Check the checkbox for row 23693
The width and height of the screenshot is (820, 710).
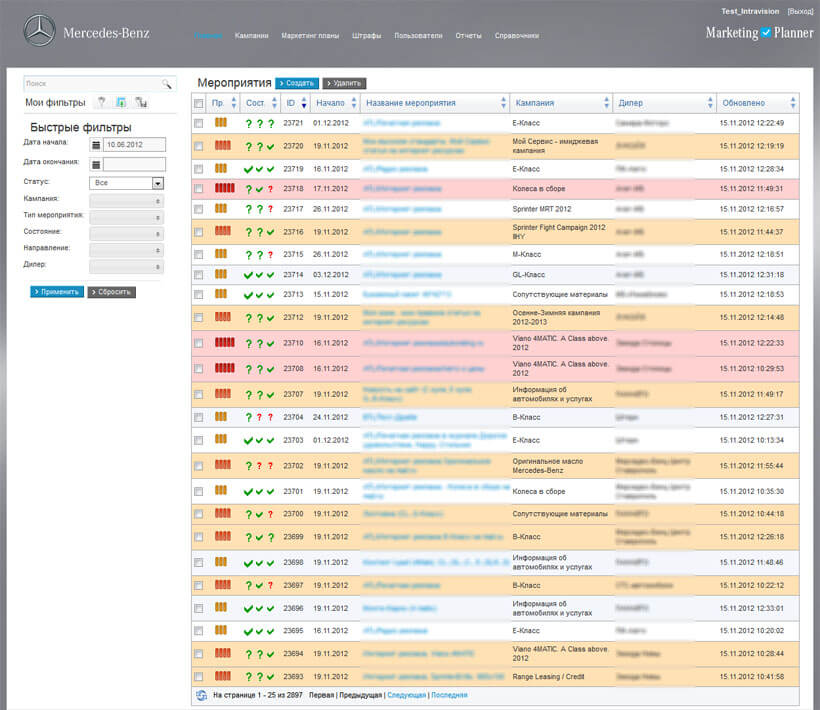(199, 677)
